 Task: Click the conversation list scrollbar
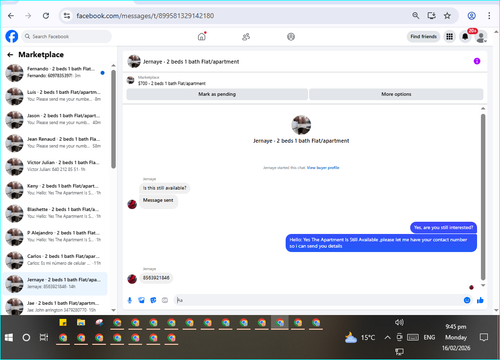point(114,119)
